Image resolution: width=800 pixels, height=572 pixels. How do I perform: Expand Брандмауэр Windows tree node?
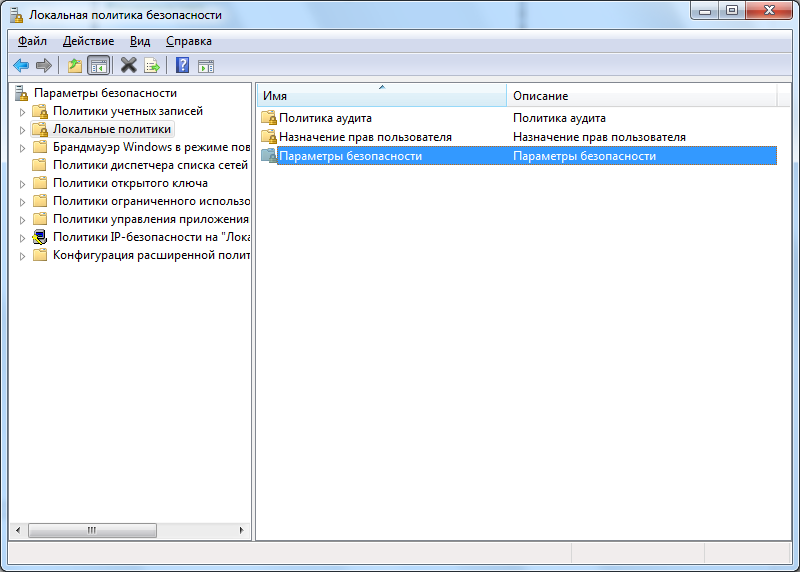22,148
